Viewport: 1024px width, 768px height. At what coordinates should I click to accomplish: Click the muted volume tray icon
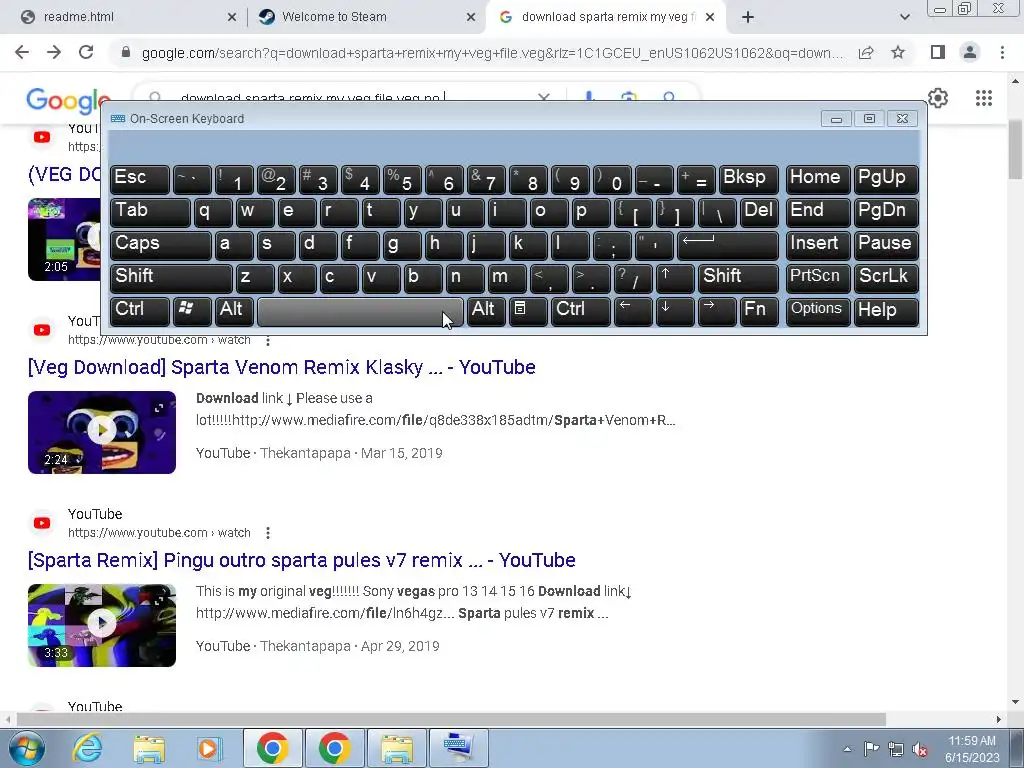pos(920,749)
